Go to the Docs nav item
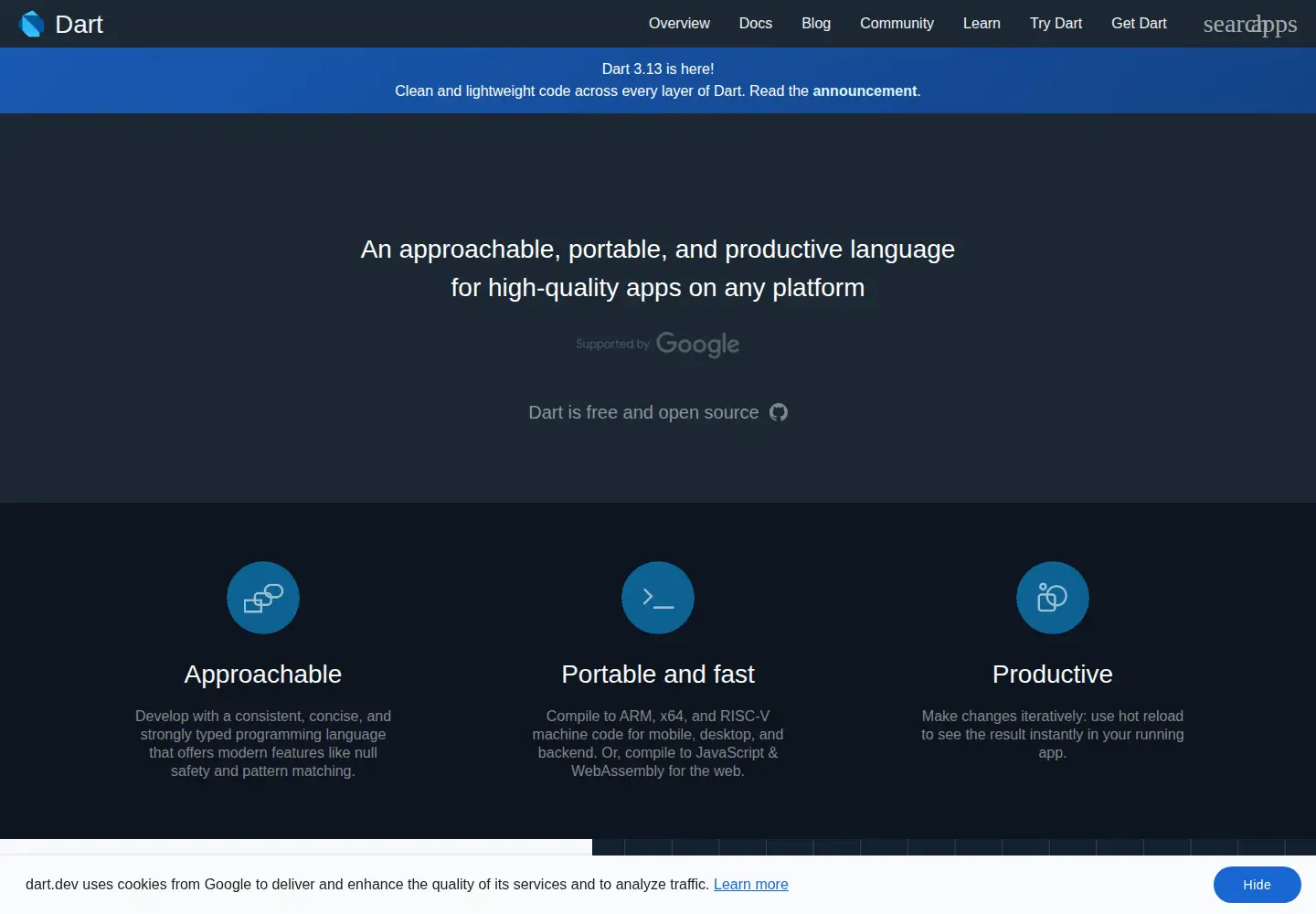The width and height of the screenshot is (1316, 914). (756, 24)
